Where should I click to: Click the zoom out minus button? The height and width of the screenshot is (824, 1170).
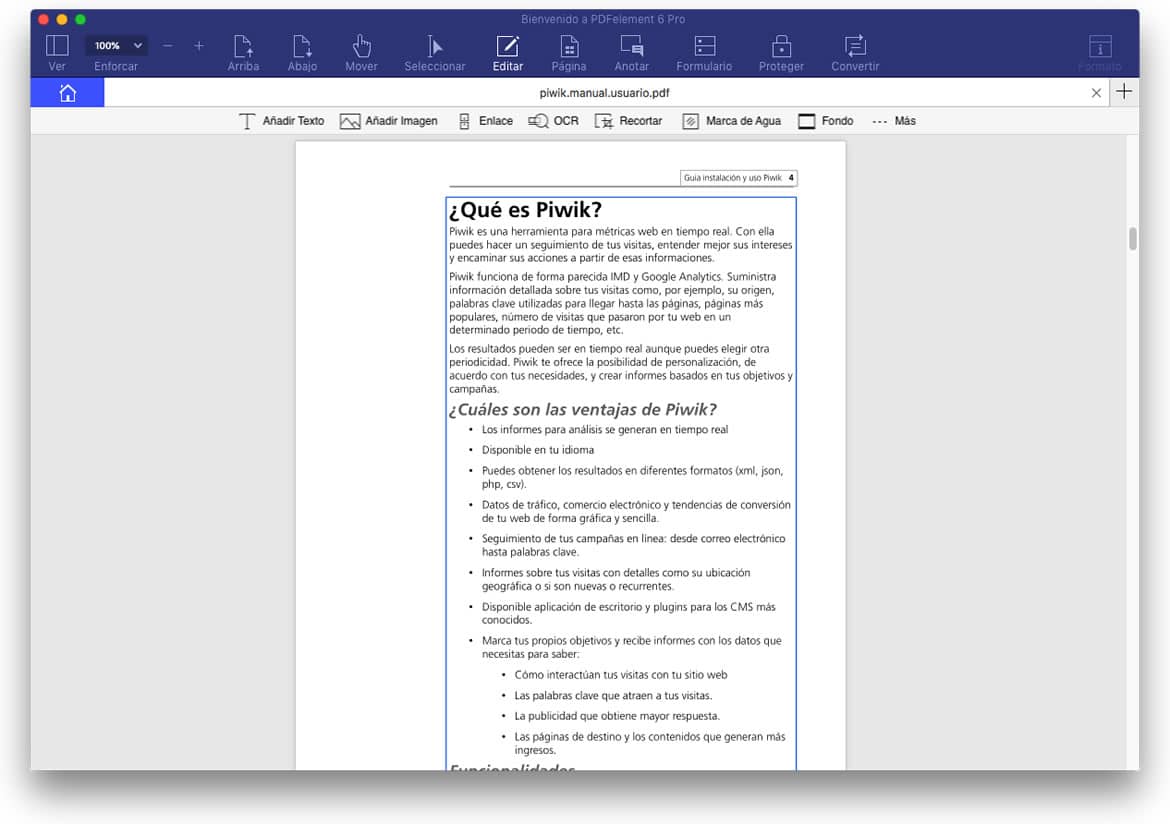168,46
